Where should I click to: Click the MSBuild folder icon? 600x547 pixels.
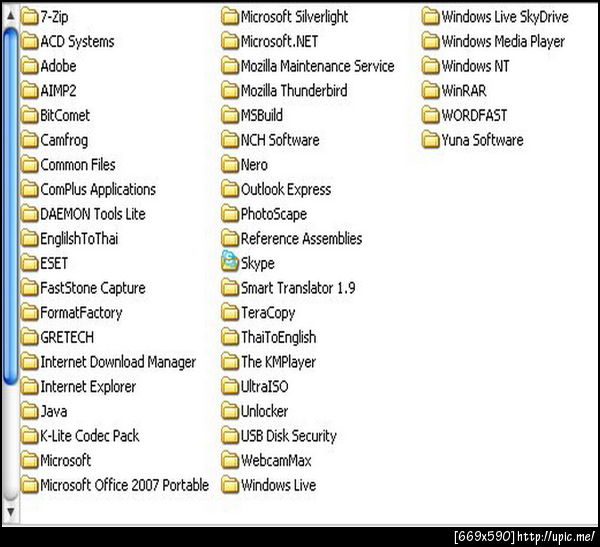point(230,116)
